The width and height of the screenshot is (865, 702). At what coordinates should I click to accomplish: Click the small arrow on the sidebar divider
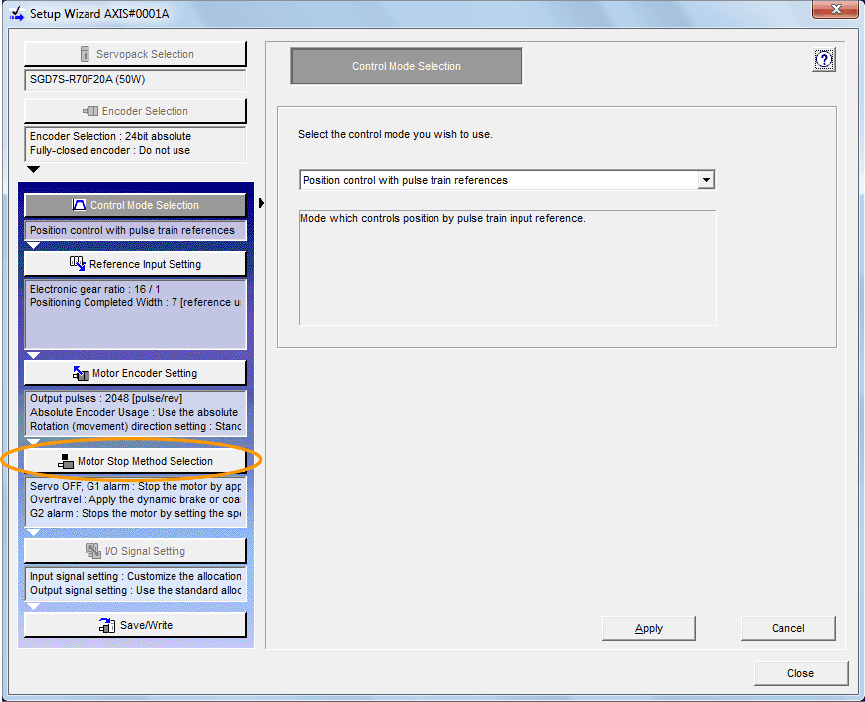tap(261, 203)
